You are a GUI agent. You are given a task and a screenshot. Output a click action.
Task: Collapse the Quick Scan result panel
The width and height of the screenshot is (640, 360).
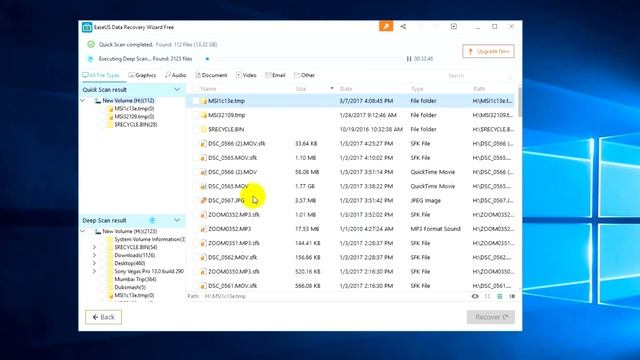177,89
